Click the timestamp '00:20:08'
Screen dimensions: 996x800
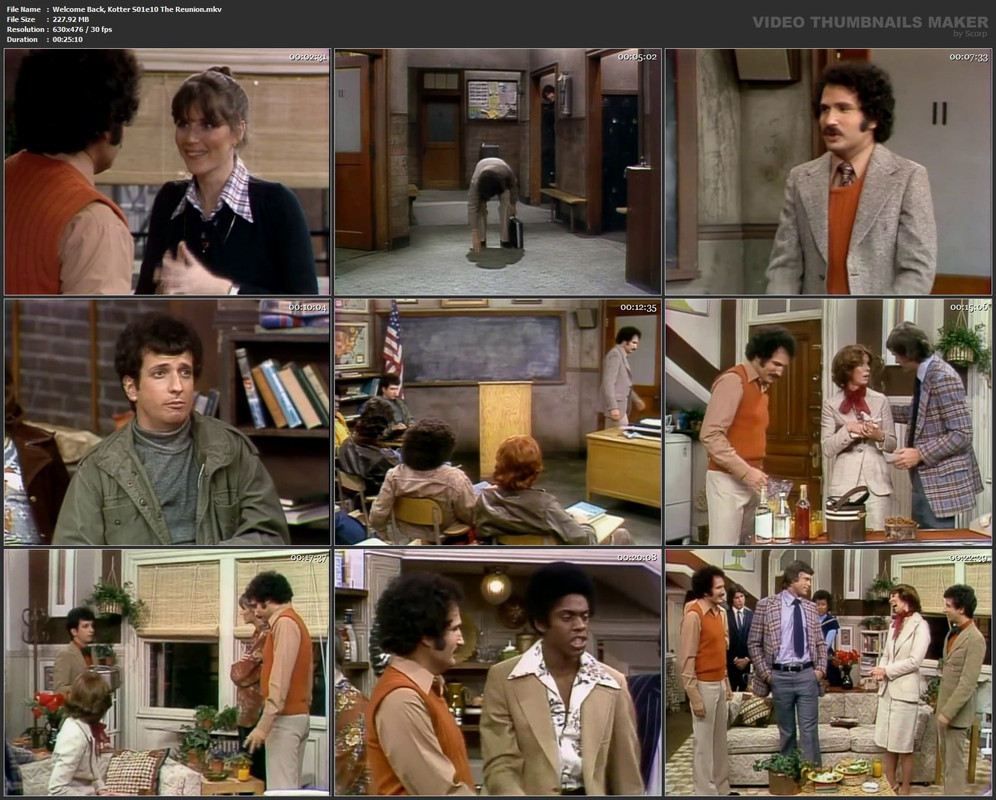[x=638, y=557]
